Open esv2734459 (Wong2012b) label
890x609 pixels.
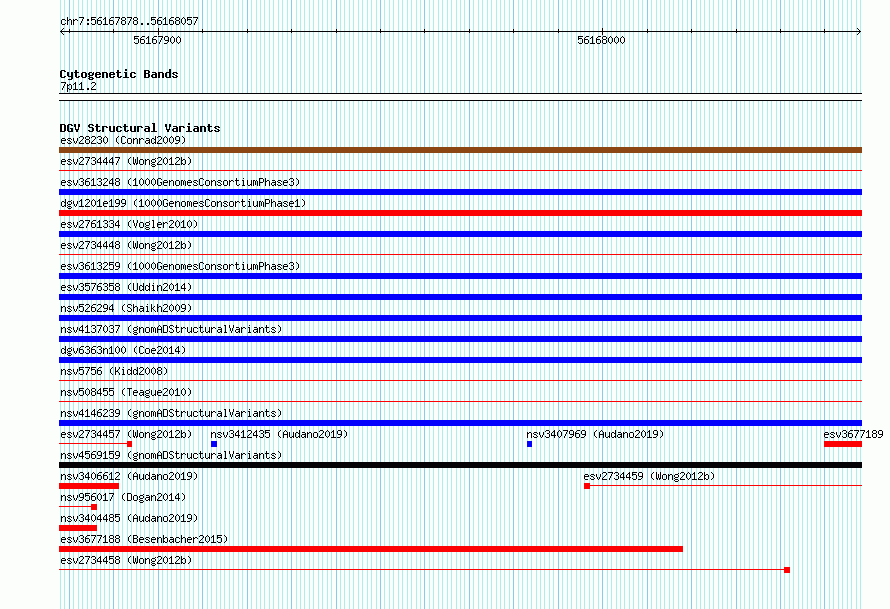[x=649, y=476]
